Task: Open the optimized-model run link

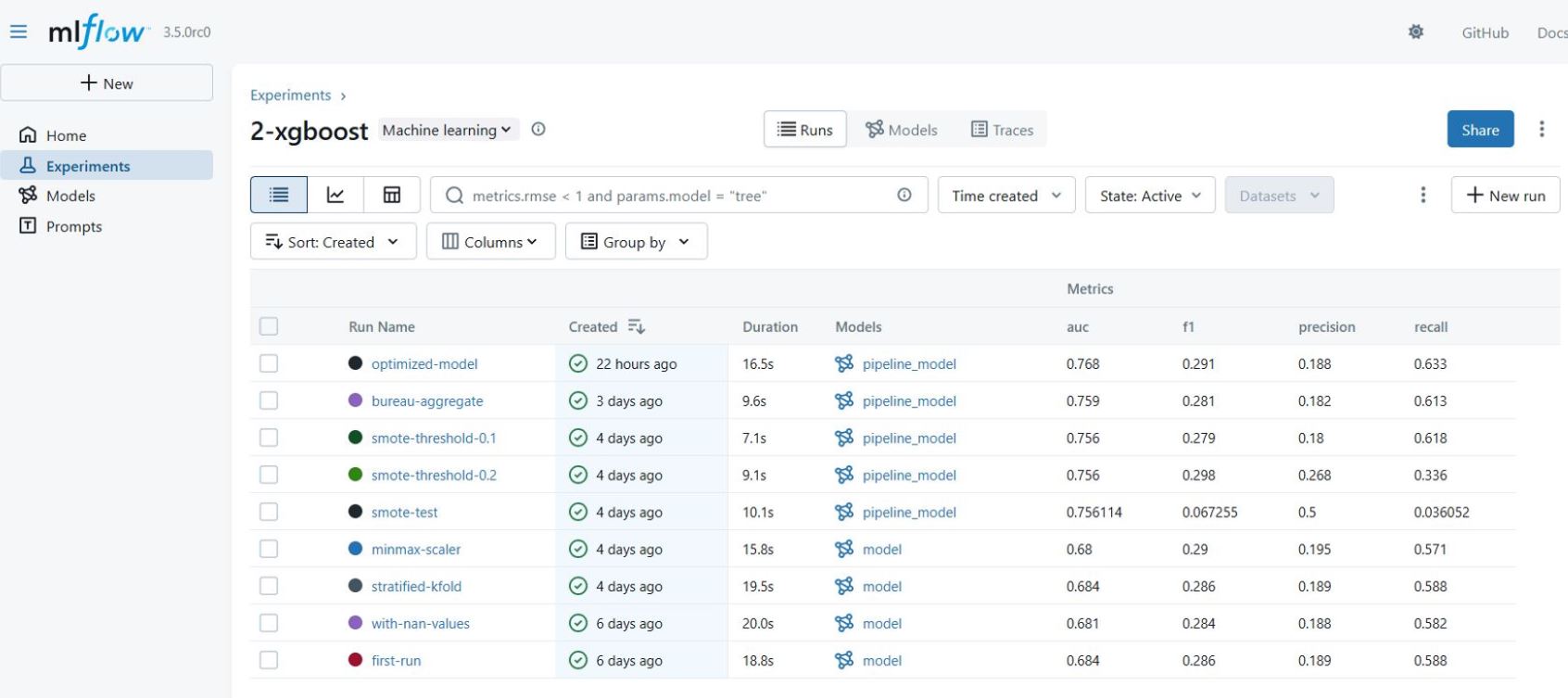Action: pos(424,364)
